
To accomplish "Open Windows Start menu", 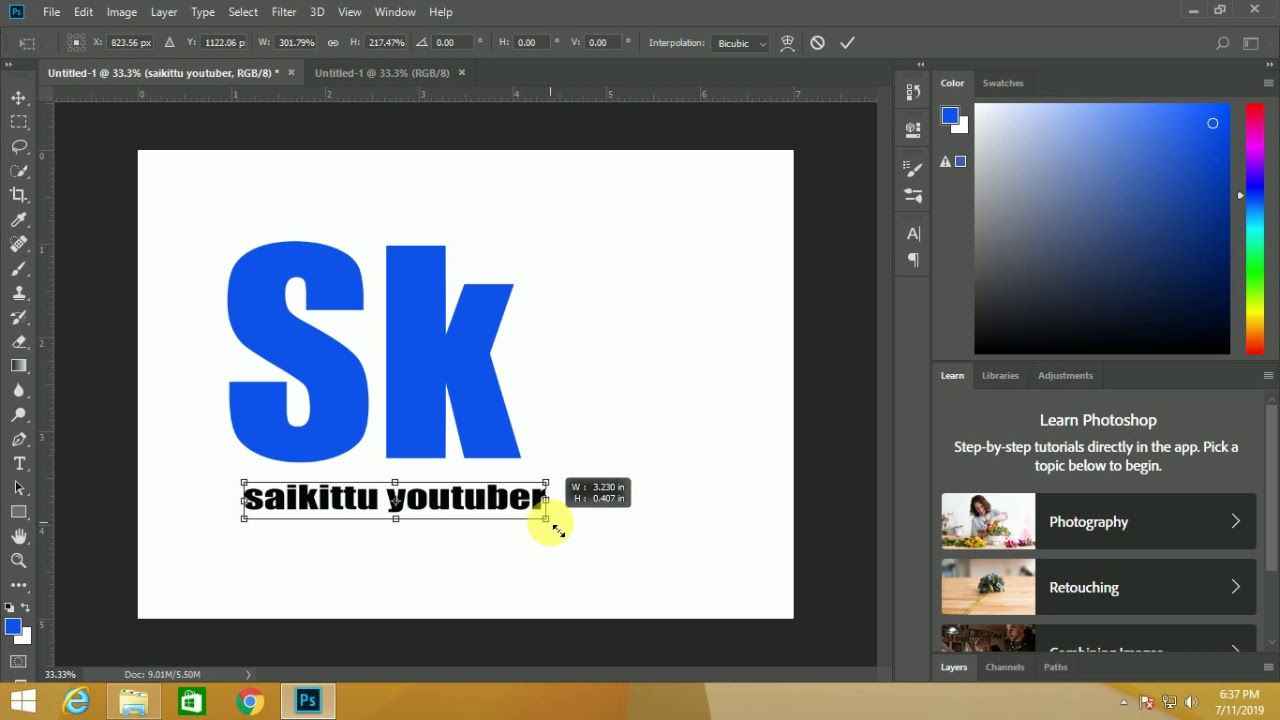I will tap(22, 702).
